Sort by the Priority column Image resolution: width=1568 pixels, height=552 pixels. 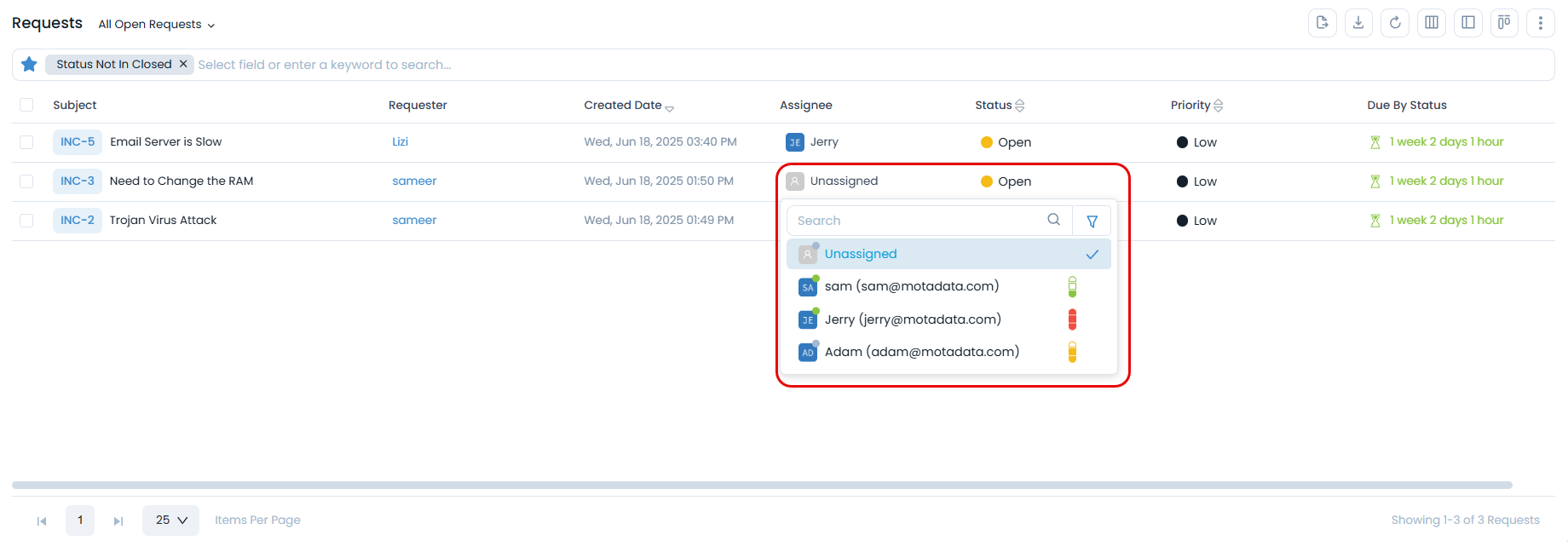[1196, 105]
